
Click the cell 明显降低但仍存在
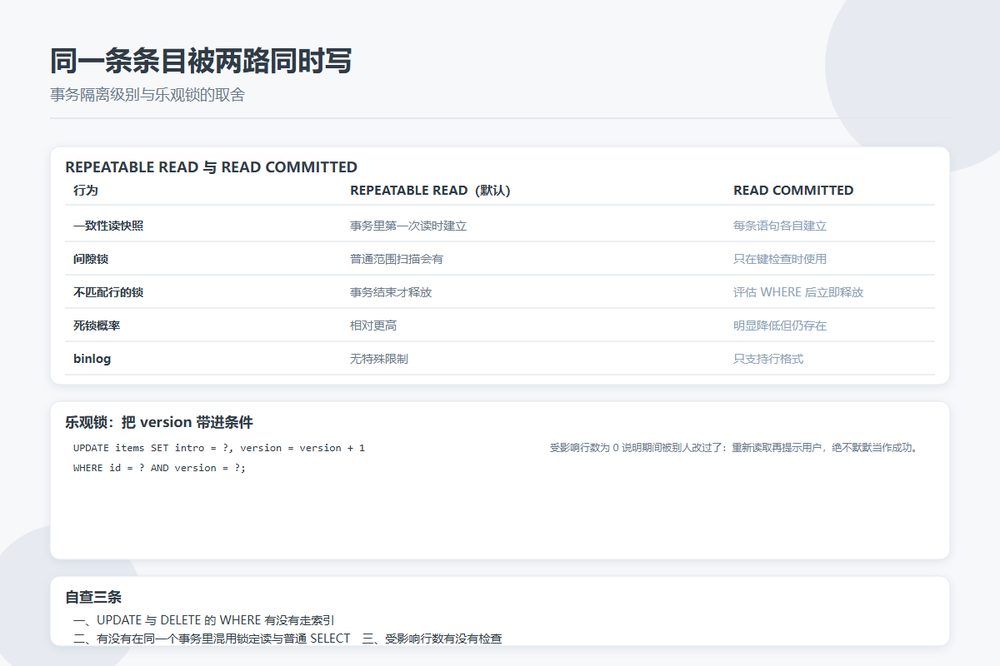780,325
